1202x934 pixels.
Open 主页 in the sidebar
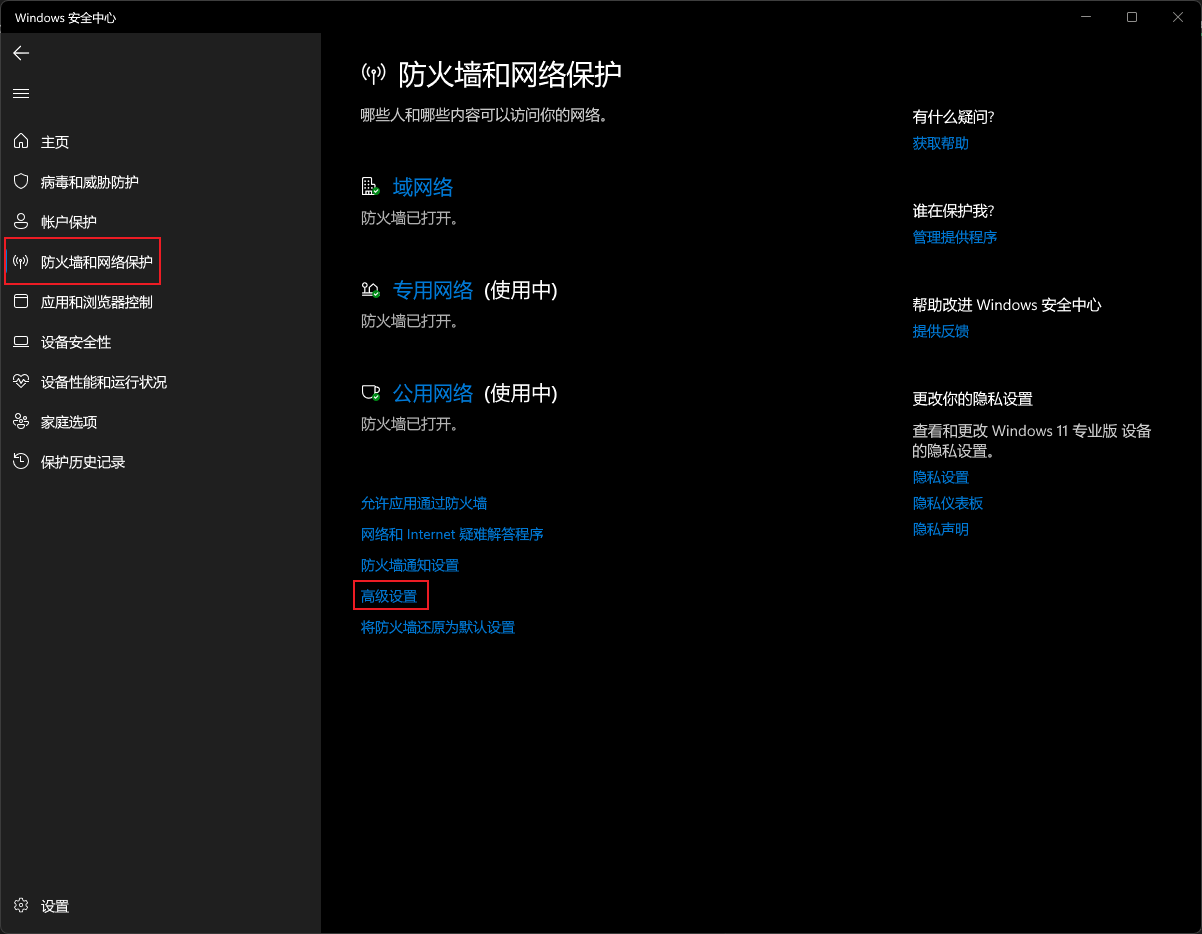pyautogui.click(x=160, y=142)
